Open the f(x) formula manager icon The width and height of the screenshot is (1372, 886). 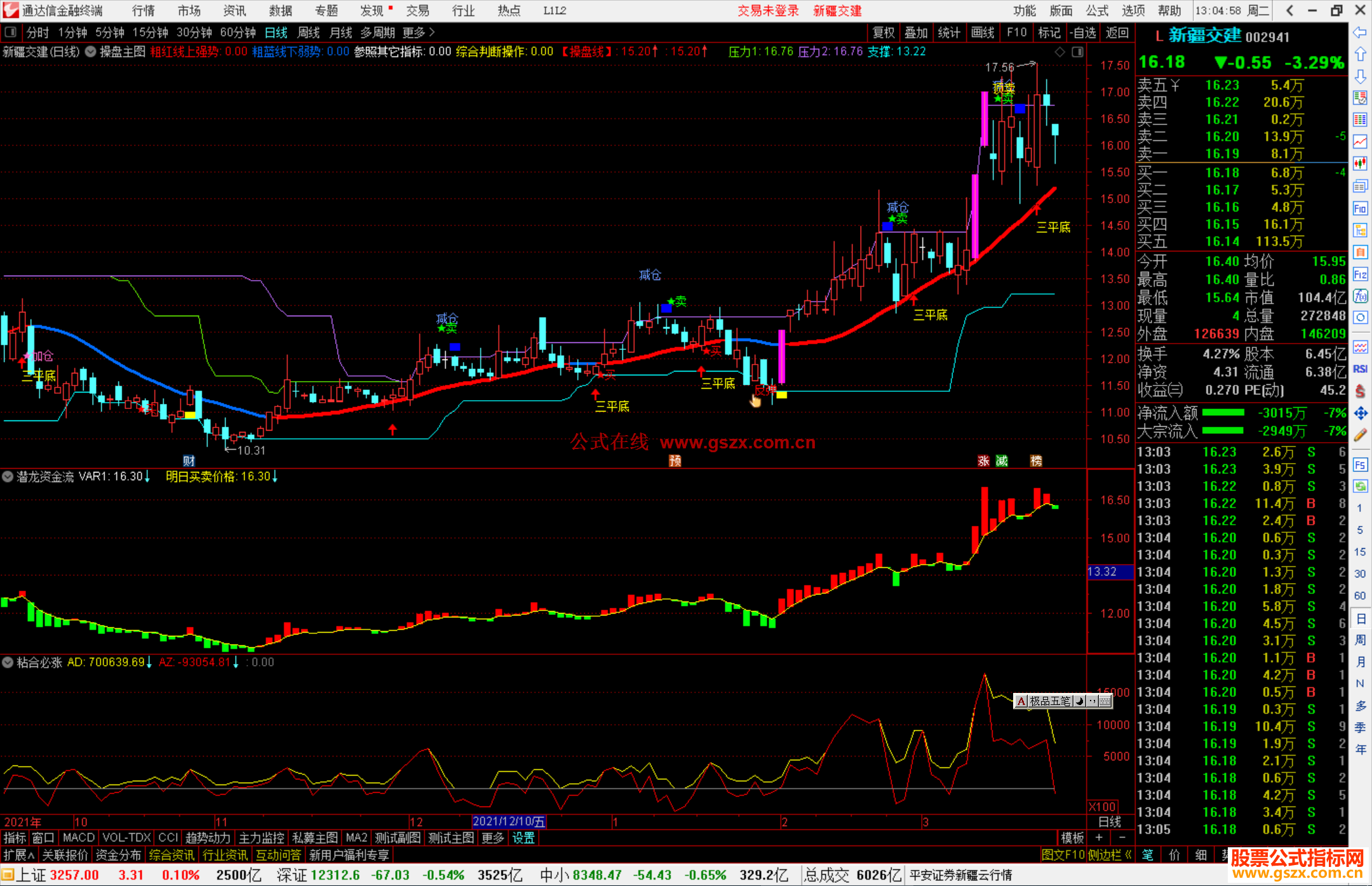tap(1360, 296)
